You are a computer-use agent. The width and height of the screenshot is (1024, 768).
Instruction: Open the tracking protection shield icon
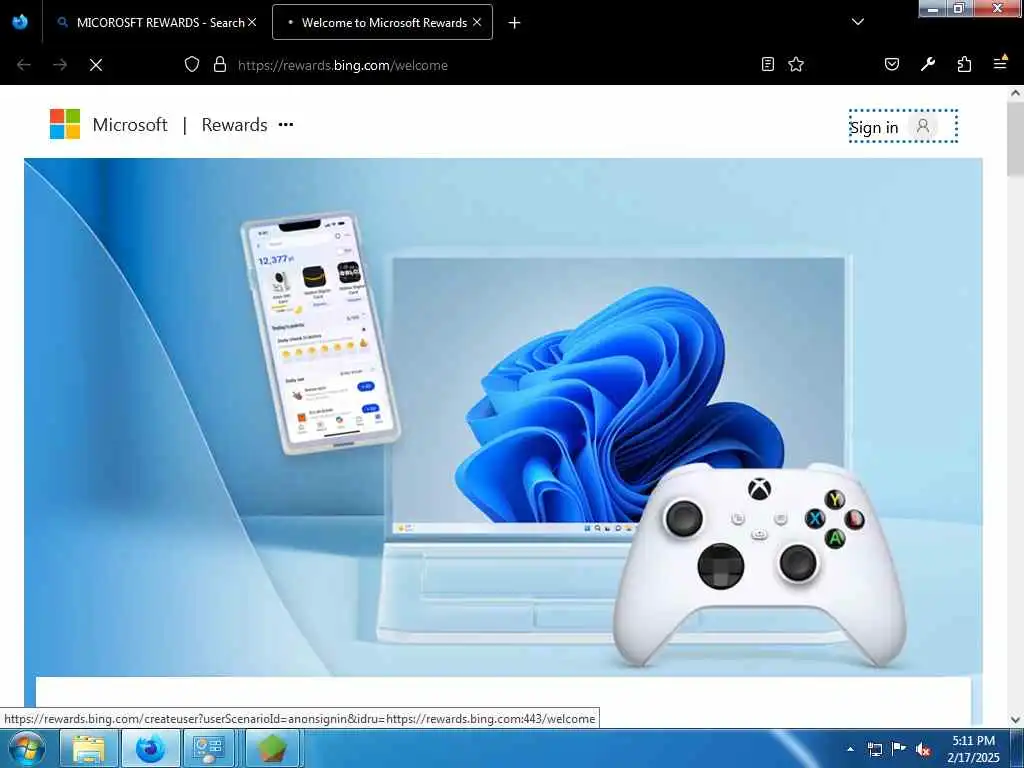pos(191,64)
